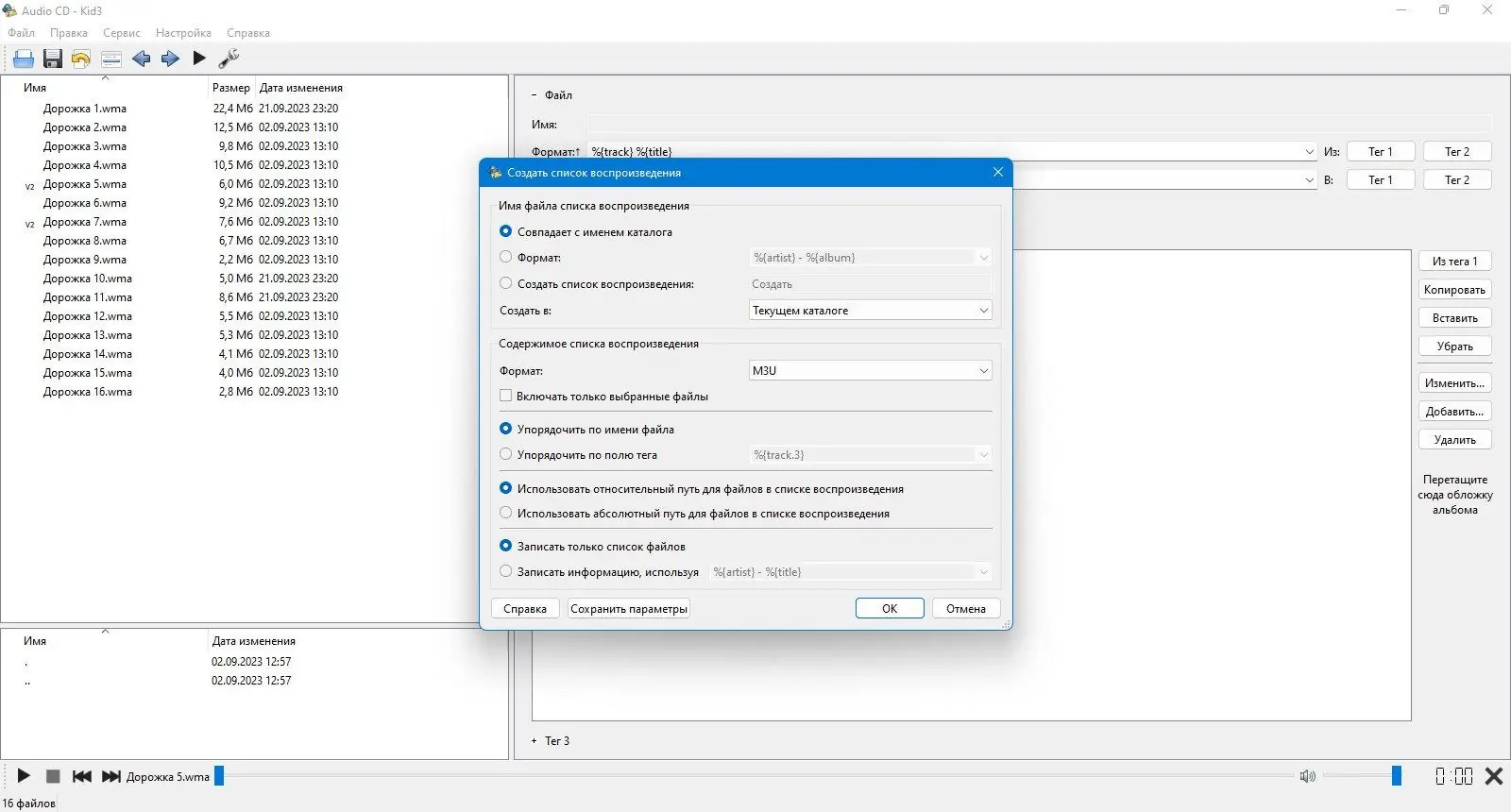This screenshot has height=812, width=1511.
Task: Select file 'Дорожка 10.wma' in the list
Action: (x=87, y=278)
